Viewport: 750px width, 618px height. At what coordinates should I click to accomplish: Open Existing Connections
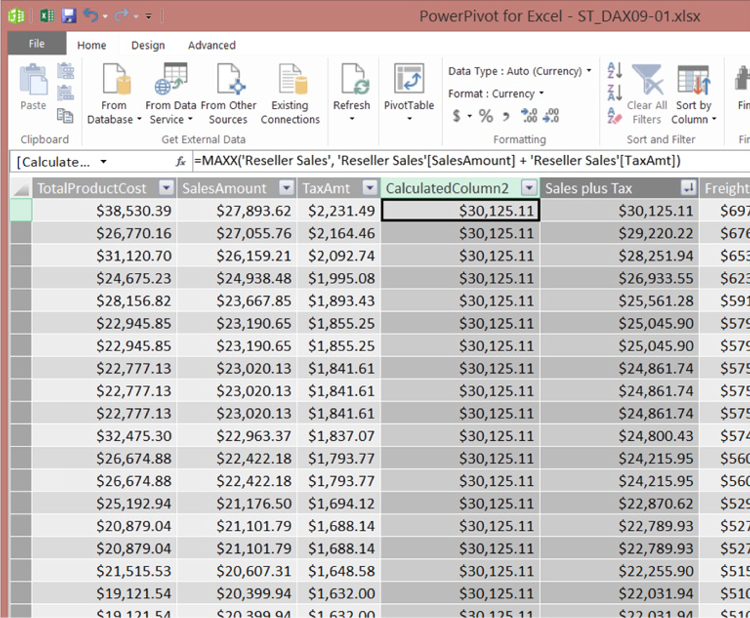pyautogui.click(x=290, y=80)
